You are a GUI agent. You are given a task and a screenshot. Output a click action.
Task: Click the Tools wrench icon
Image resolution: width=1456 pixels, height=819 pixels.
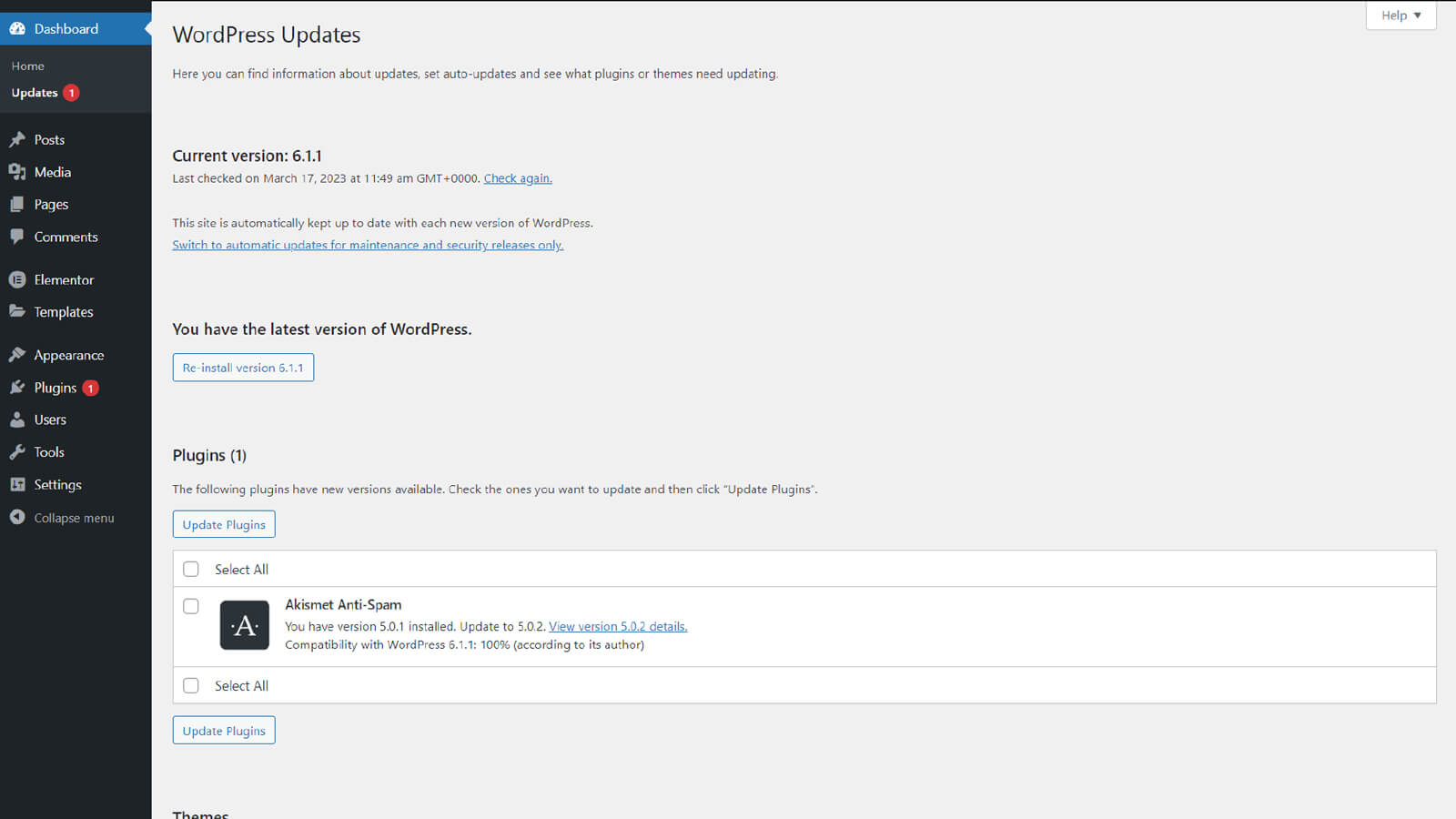pos(17,452)
